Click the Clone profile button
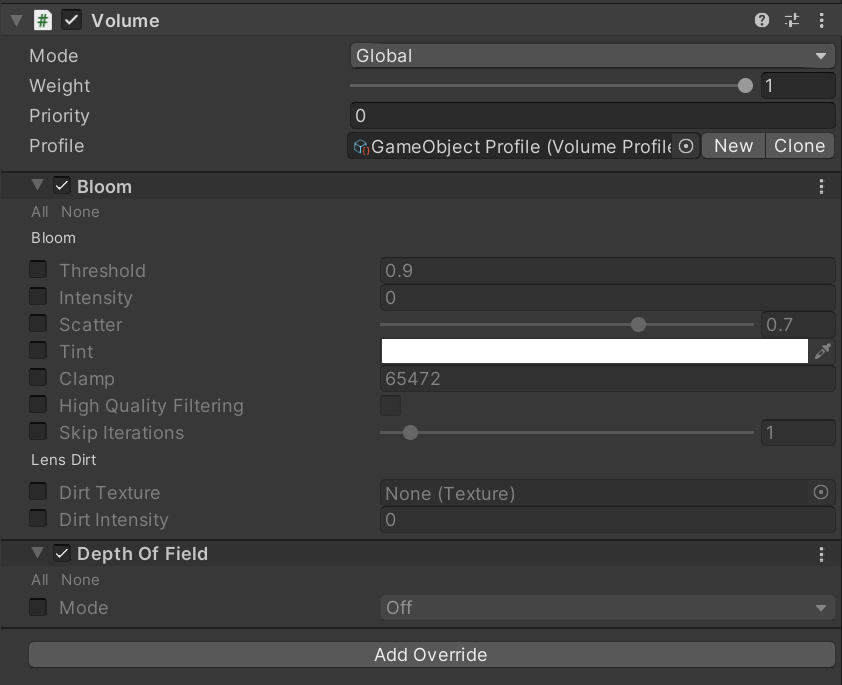Viewport: 842px width, 685px height. [x=799, y=146]
